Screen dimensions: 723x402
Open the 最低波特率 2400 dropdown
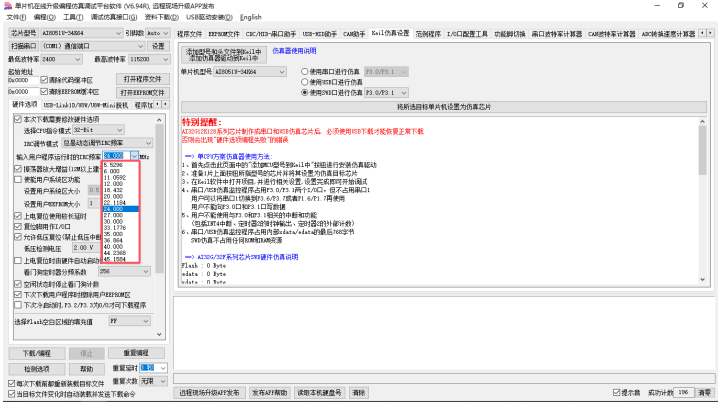(x=61, y=59)
